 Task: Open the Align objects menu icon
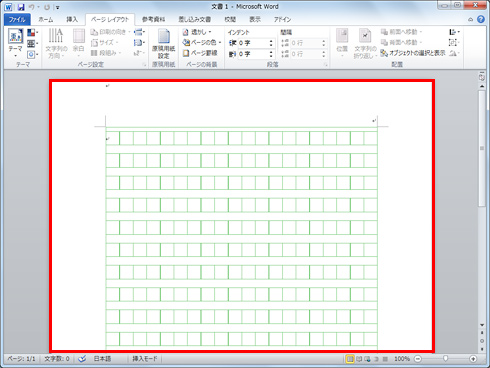[454, 32]
